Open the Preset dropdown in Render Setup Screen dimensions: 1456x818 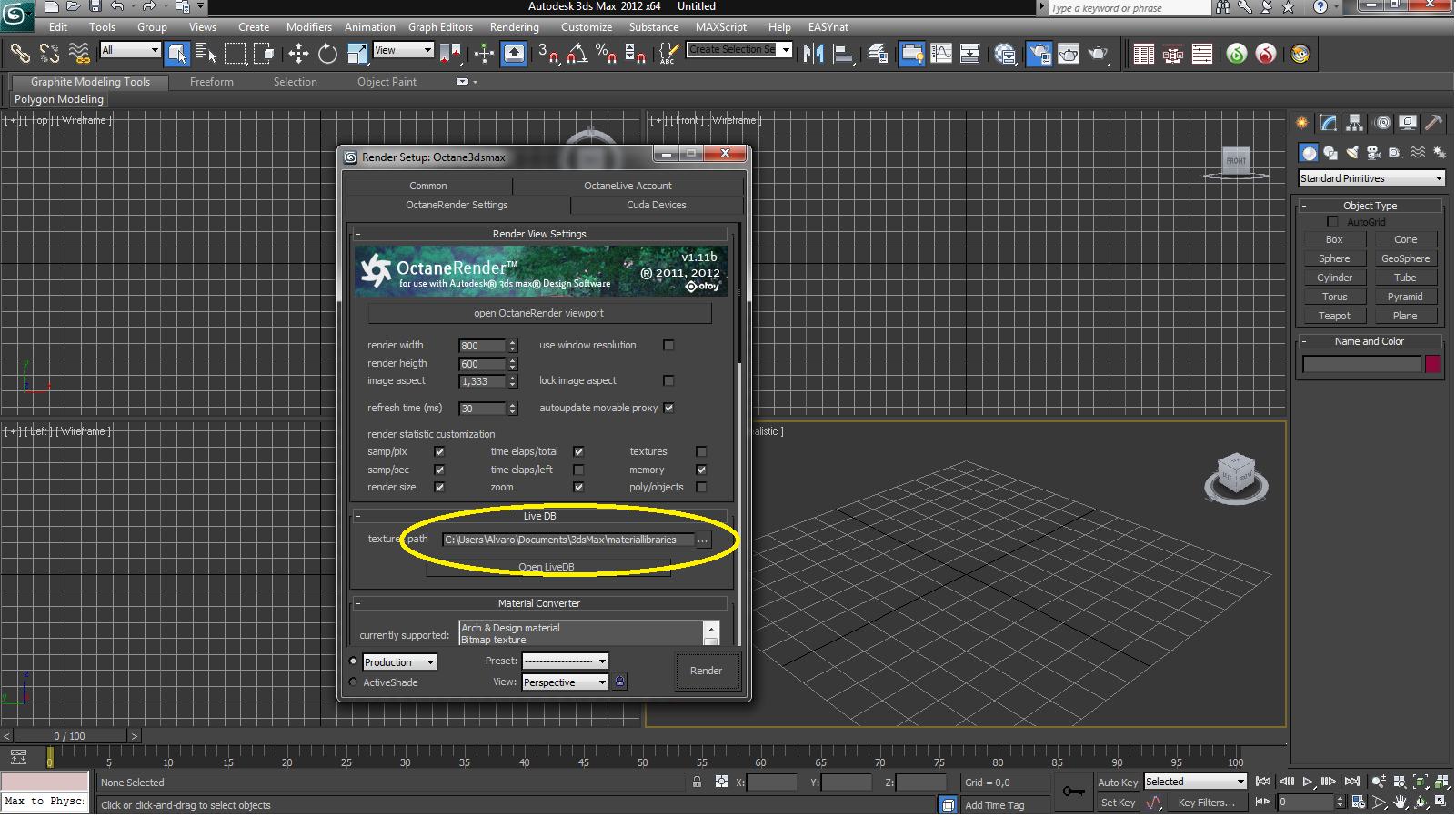click(565, 661)
